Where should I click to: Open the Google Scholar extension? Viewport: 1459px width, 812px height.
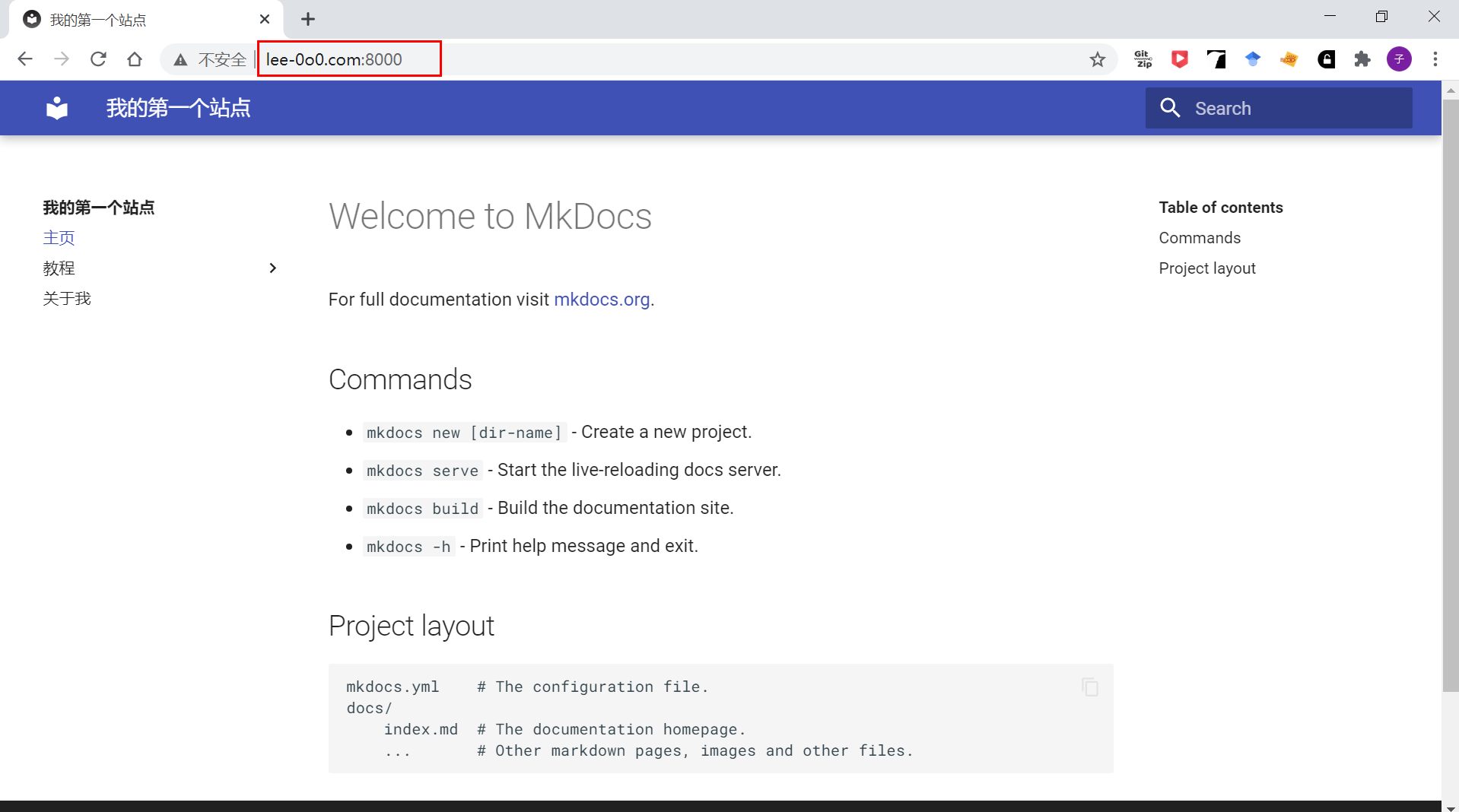(1252, 59)
